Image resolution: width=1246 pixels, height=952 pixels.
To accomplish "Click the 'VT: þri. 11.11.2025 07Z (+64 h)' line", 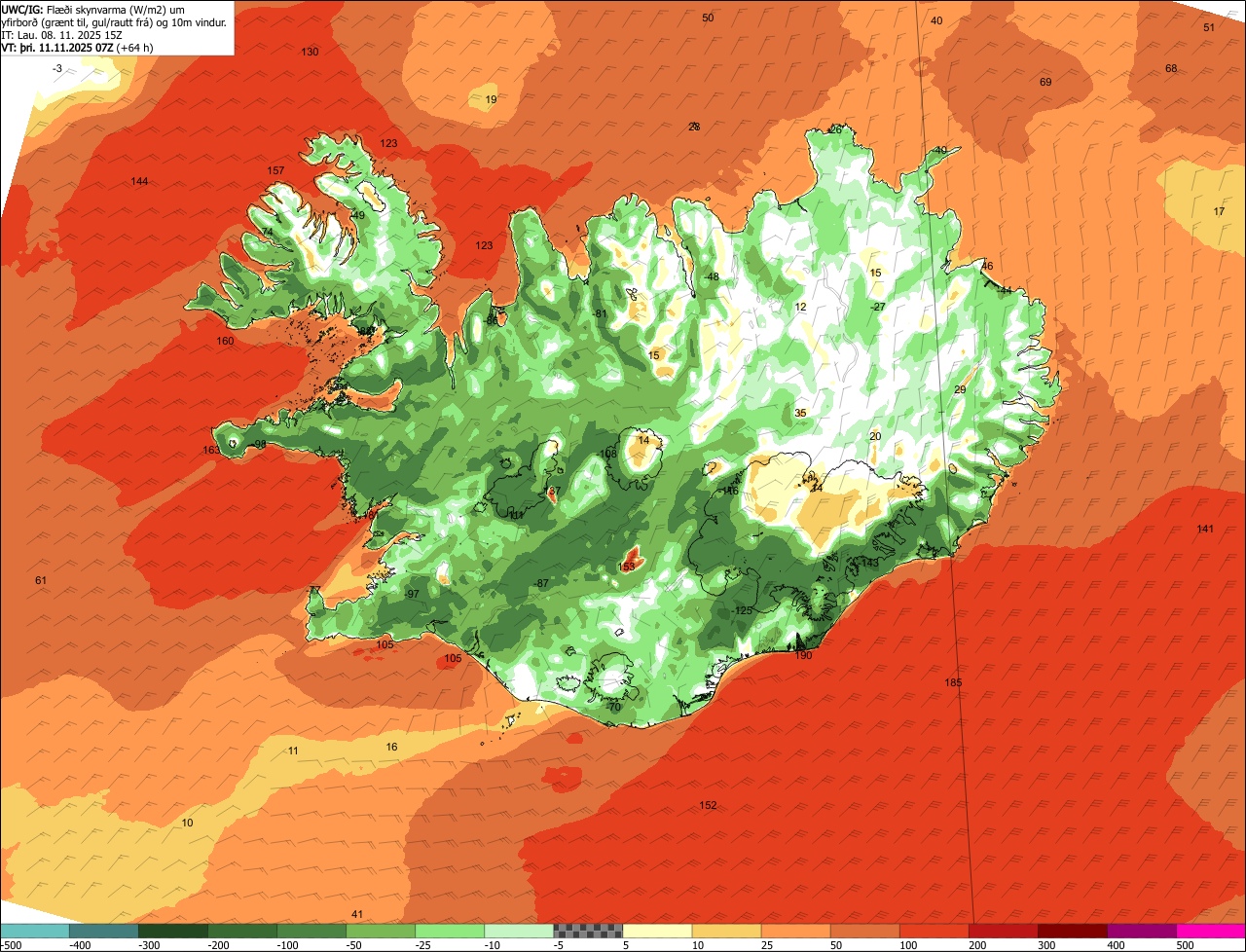I will 78,47.
